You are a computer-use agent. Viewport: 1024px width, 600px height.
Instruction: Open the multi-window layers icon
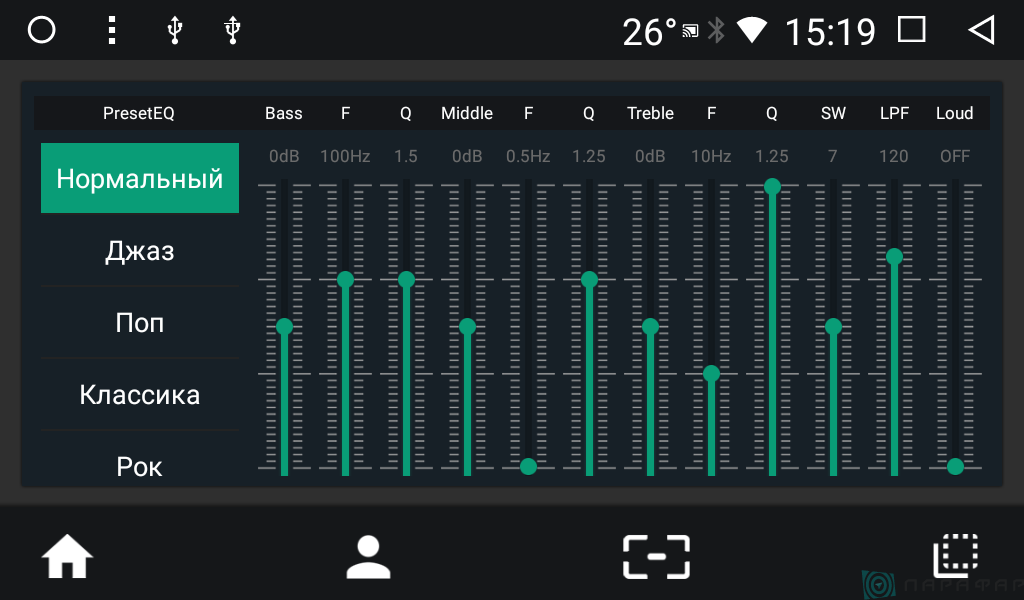(955, 556)
